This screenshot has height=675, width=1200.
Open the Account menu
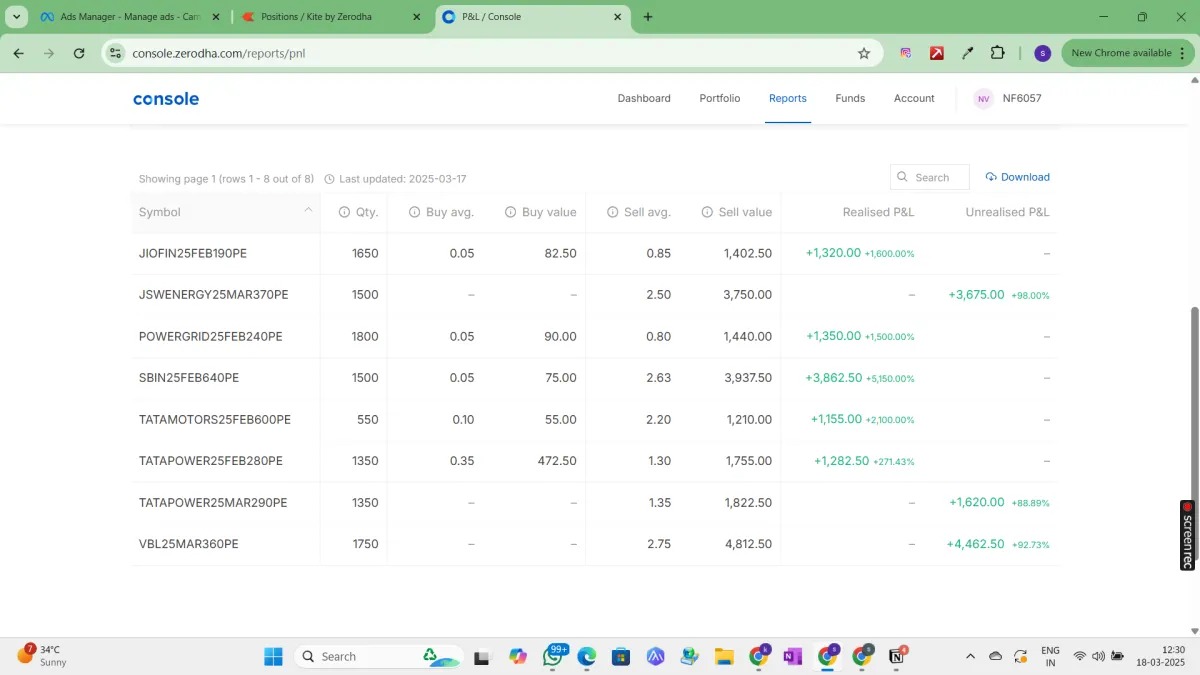click(x=914, y=98)
